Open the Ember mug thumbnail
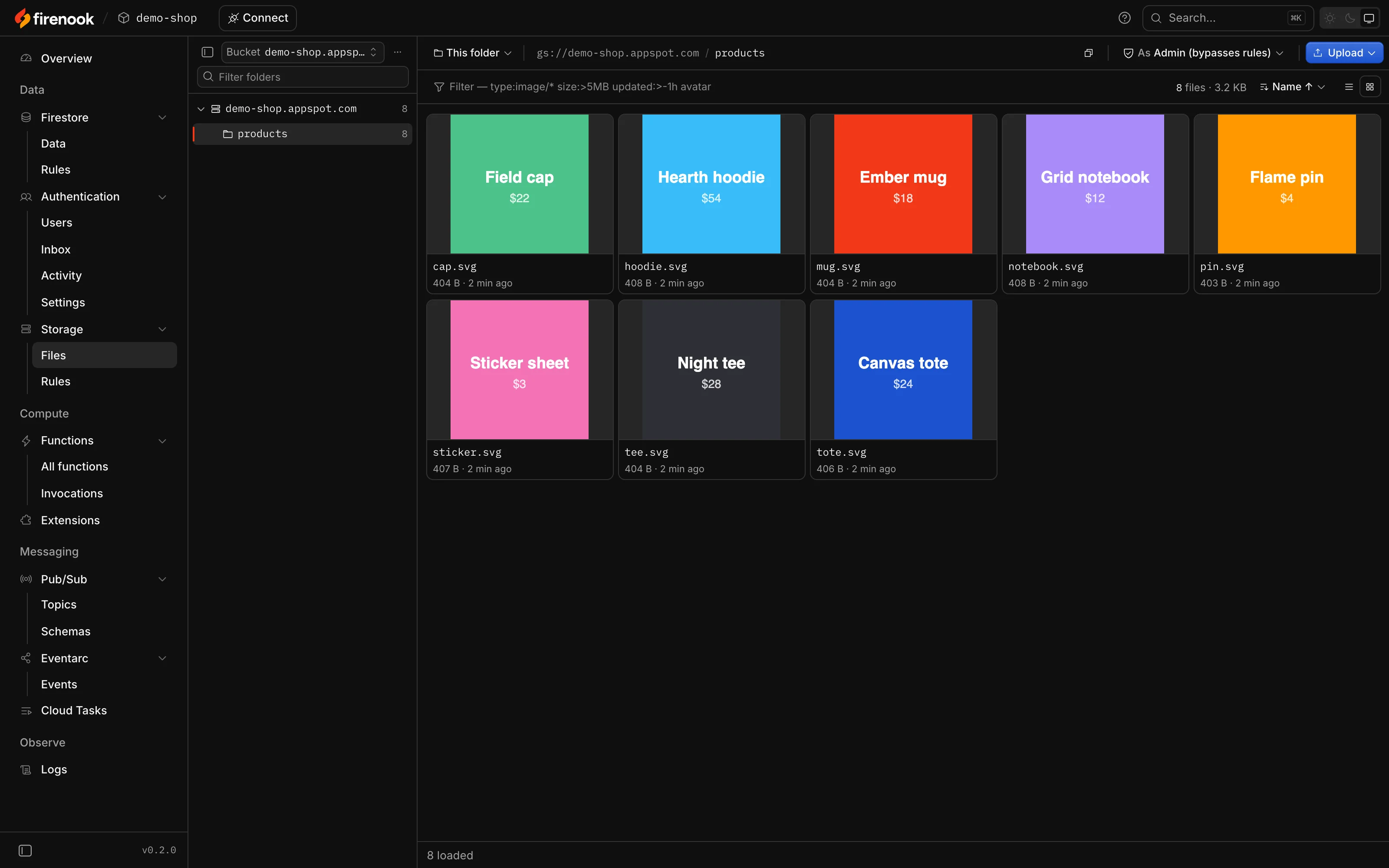Viewport: 1389px width, 868px height. [x=903, y=184]
